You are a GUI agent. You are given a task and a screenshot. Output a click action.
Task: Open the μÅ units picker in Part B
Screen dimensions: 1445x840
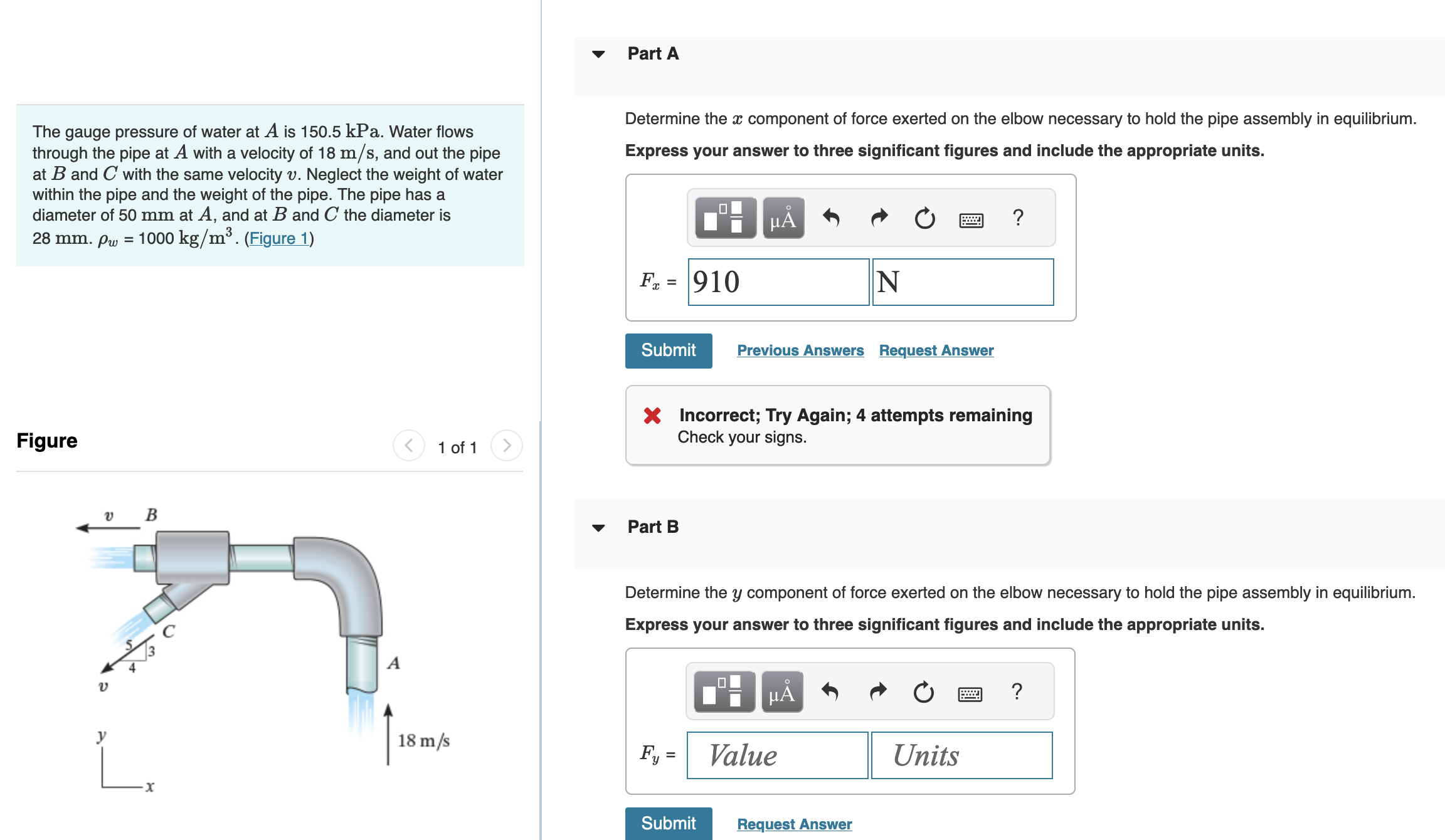pos(782,692)
